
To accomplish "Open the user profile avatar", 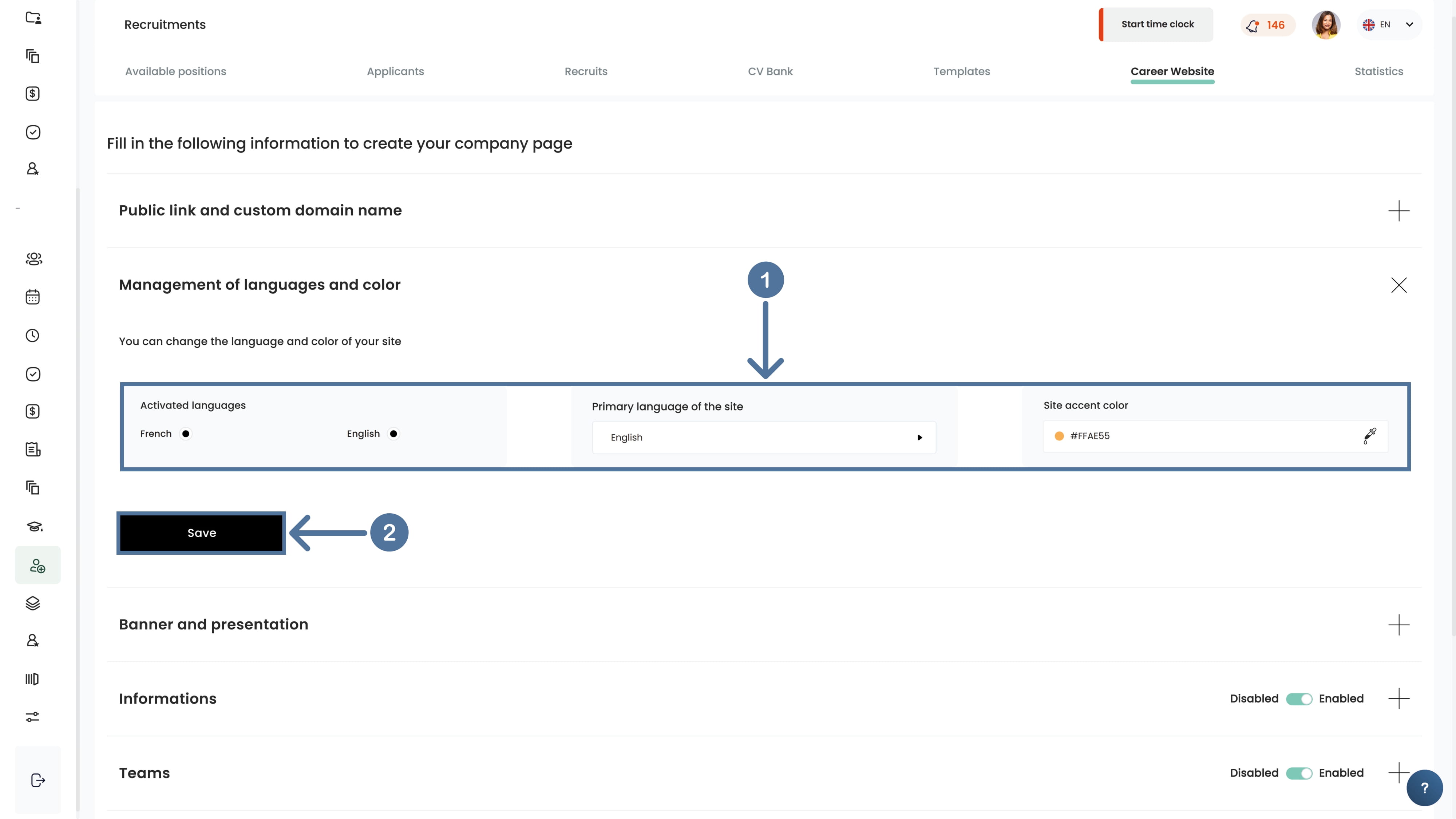I will (1326, 25).
